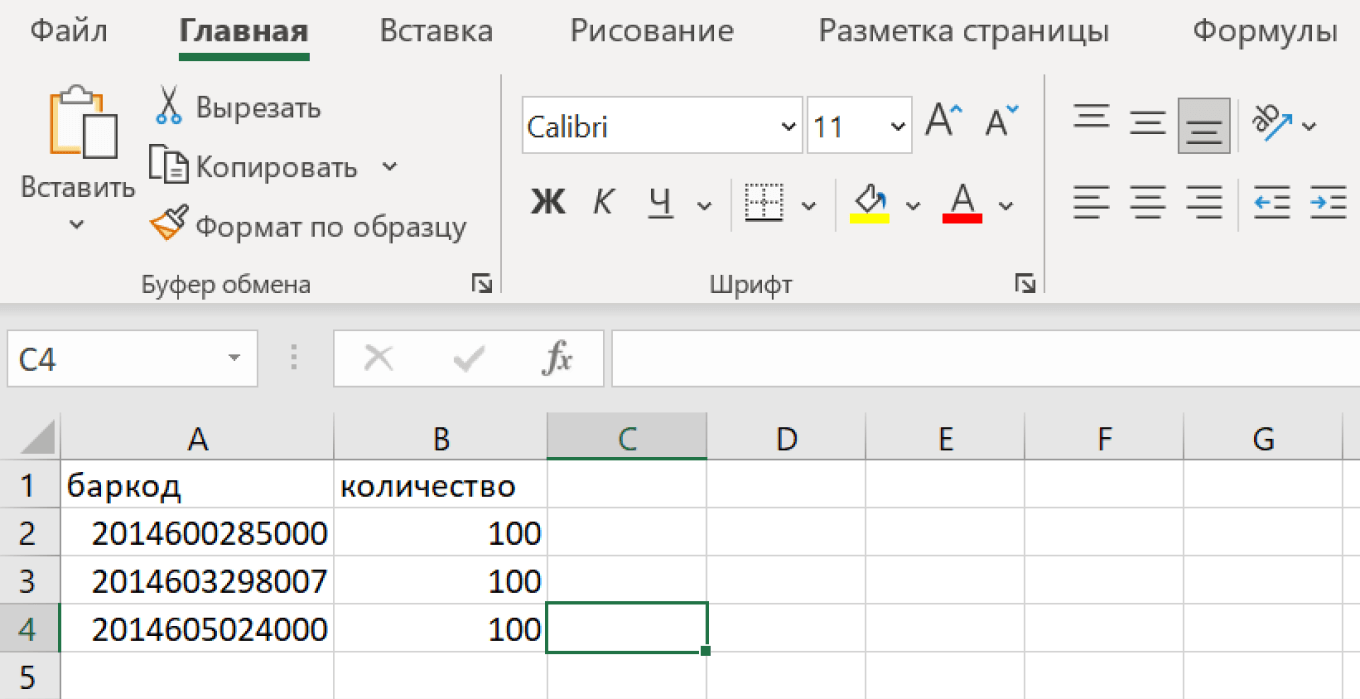1360x699 pixels.
Task: Toggle underline with the Ч icon
Action: (x=659, y=203)
